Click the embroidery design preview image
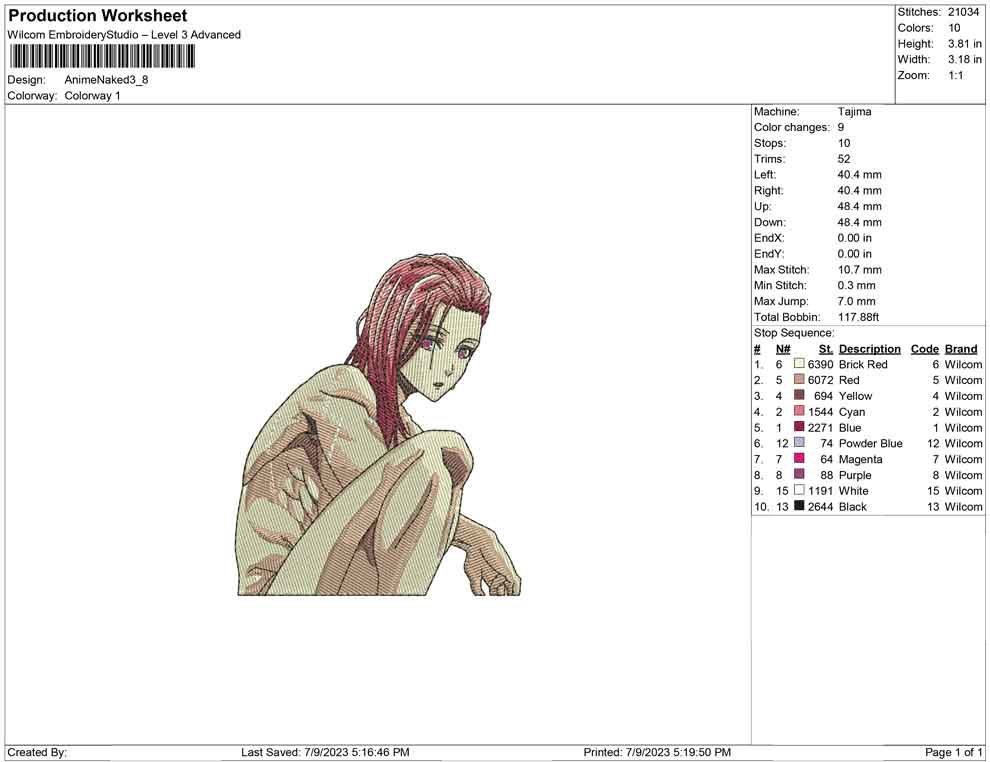This screenshot has width=990, height=762. (379, 424)
